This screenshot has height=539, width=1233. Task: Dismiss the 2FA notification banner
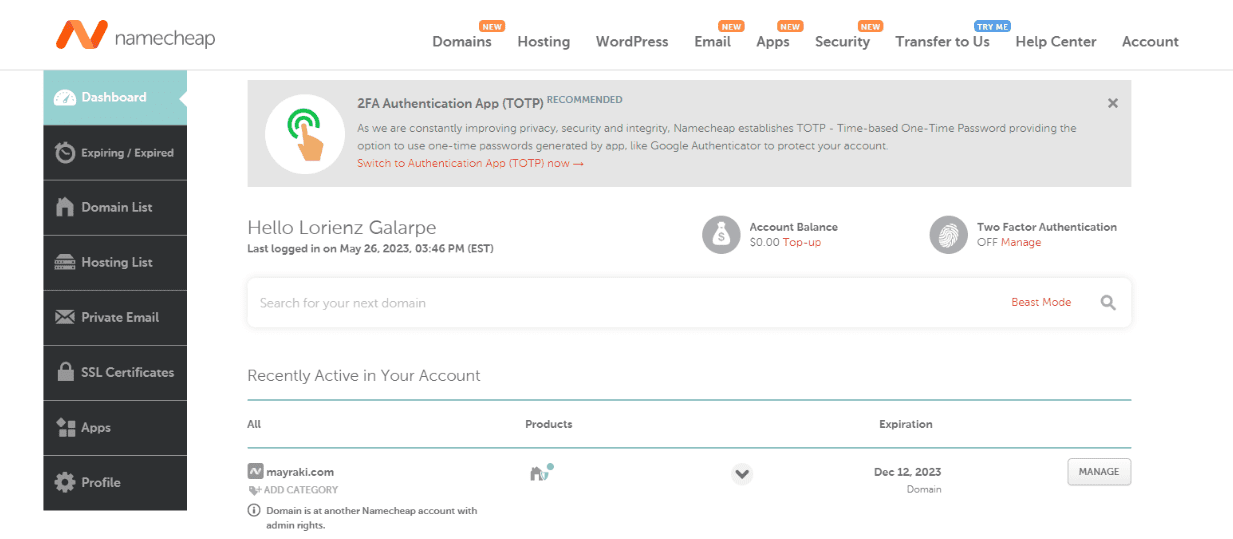[1113, 103]
